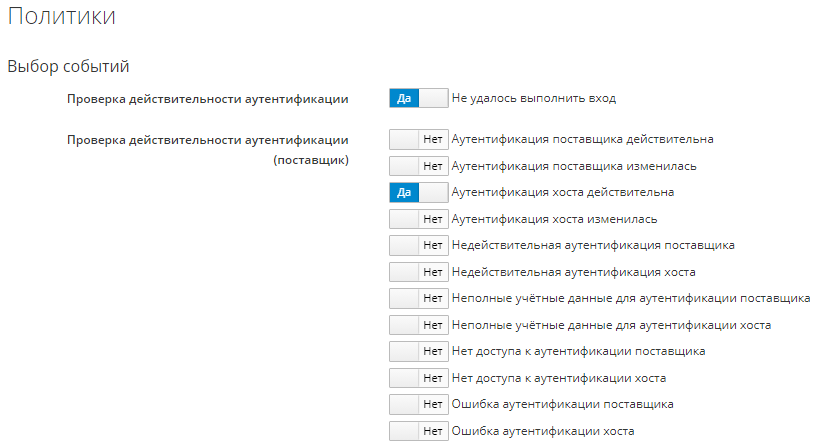Enable 'Неполные учётные данные для аутентификации поставщика' toggle
The height and width of the screenshot is (447, 813).
(x=418, y=298)
